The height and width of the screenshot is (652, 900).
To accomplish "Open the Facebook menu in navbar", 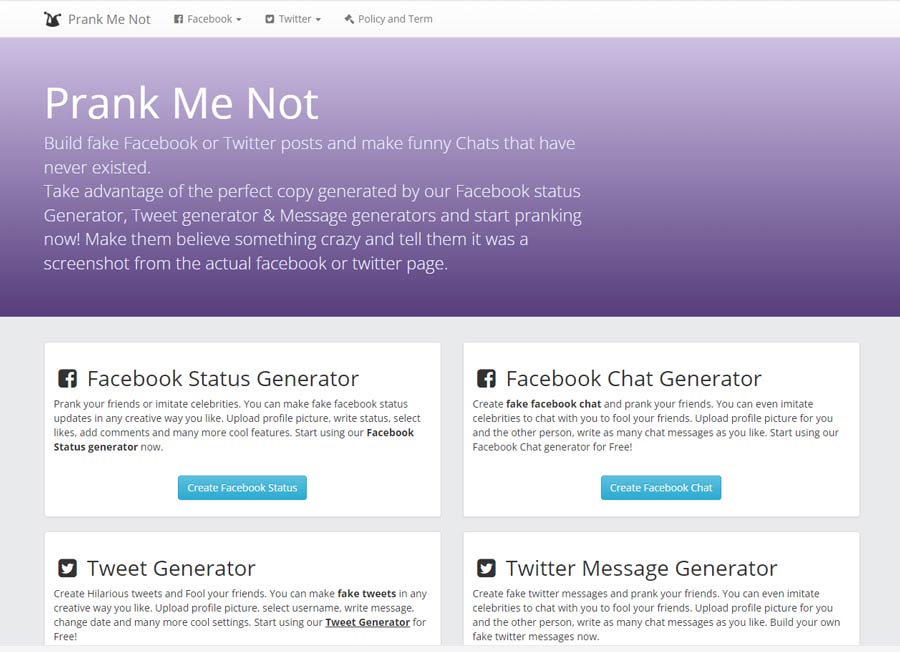I will [x=208, y=19].
